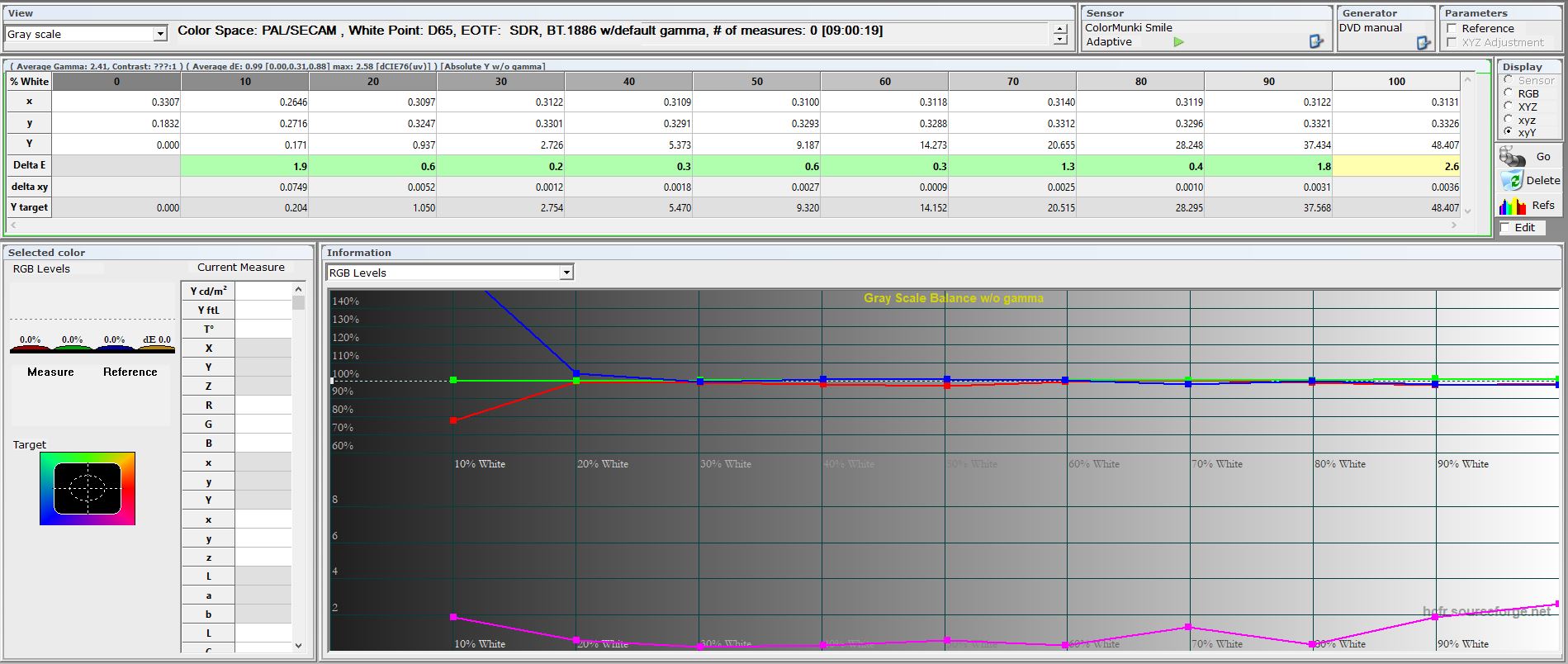Select the 50 % White column header

[756, 82]
